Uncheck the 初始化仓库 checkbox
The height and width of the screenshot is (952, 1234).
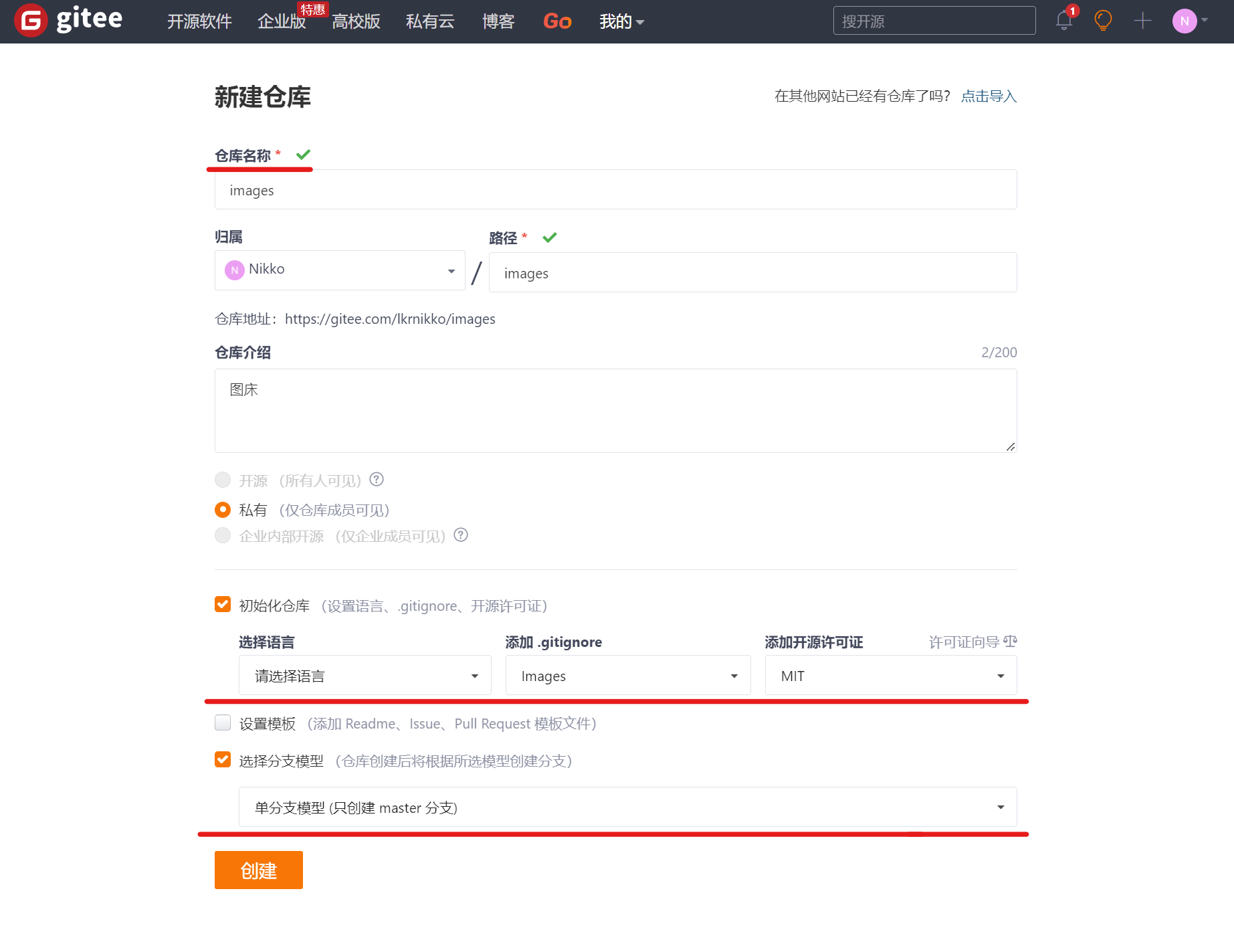coord(222,604)
